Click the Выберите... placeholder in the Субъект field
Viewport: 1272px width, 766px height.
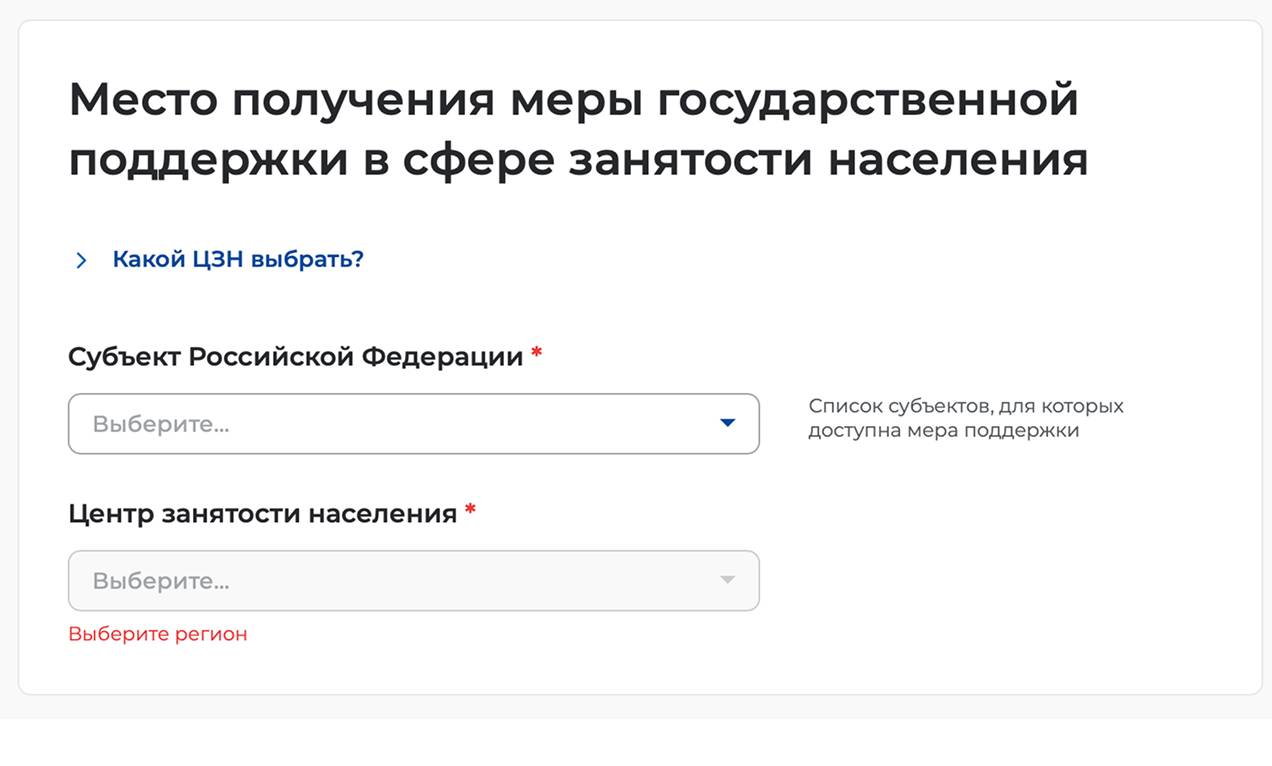pos(161,424)
